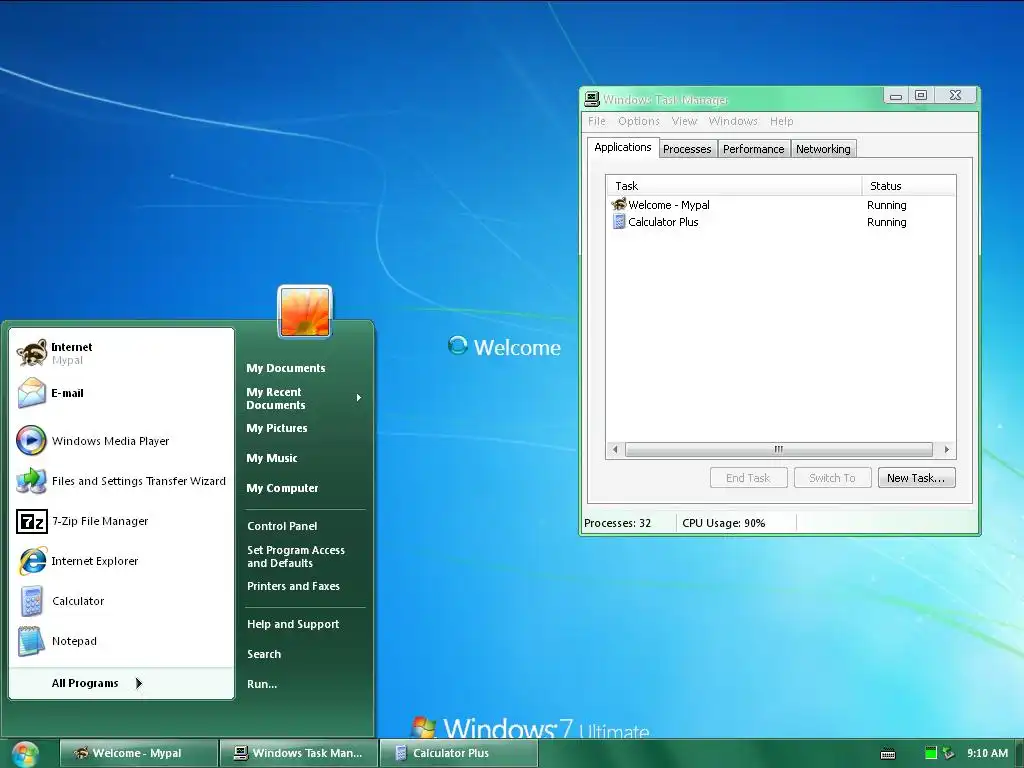
Task: Open Run... dialog from Start menu
Action: click(x=262, y=684)
